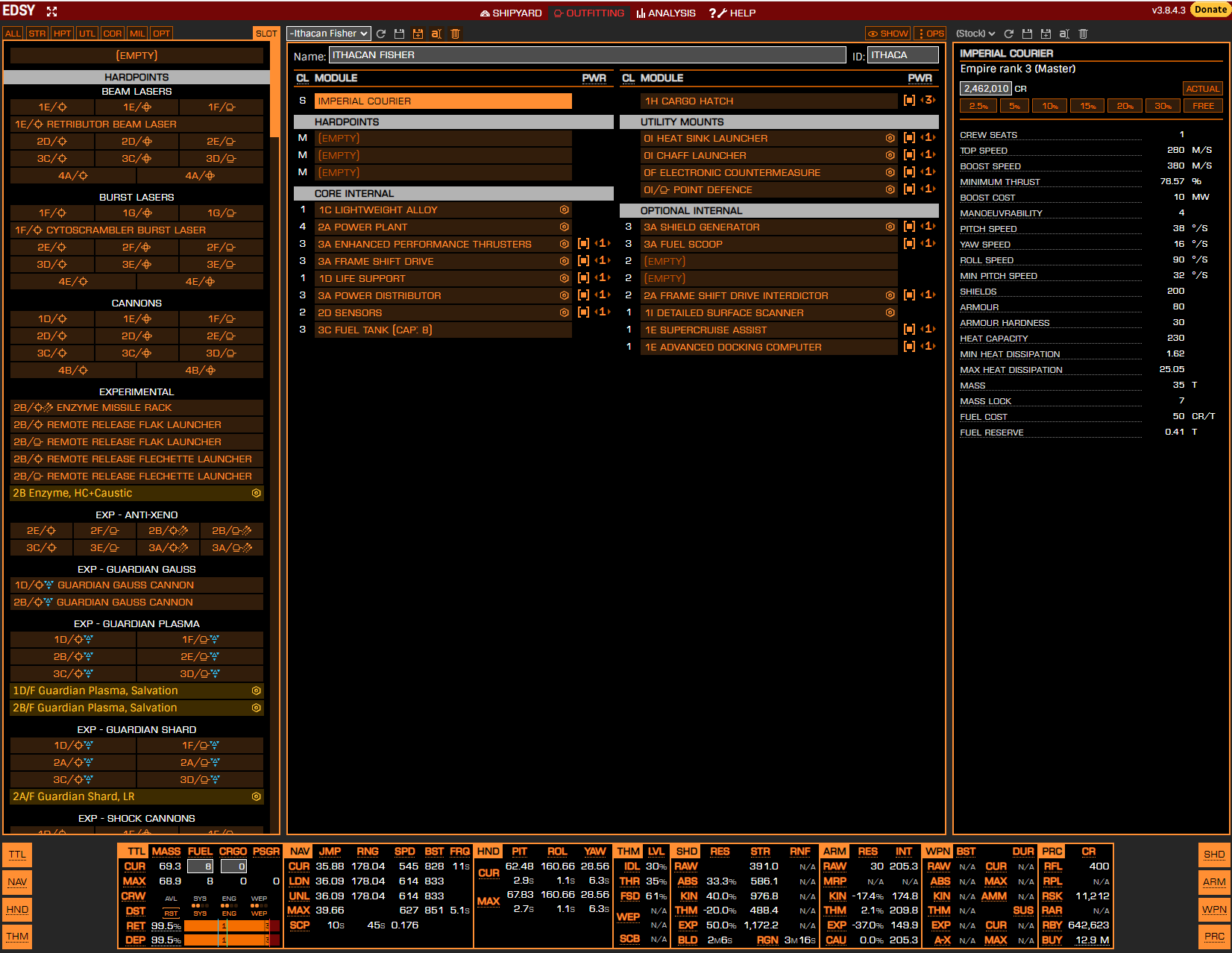
Task: Raise power priority of 1D Life Support
Action: click(609, 278)
